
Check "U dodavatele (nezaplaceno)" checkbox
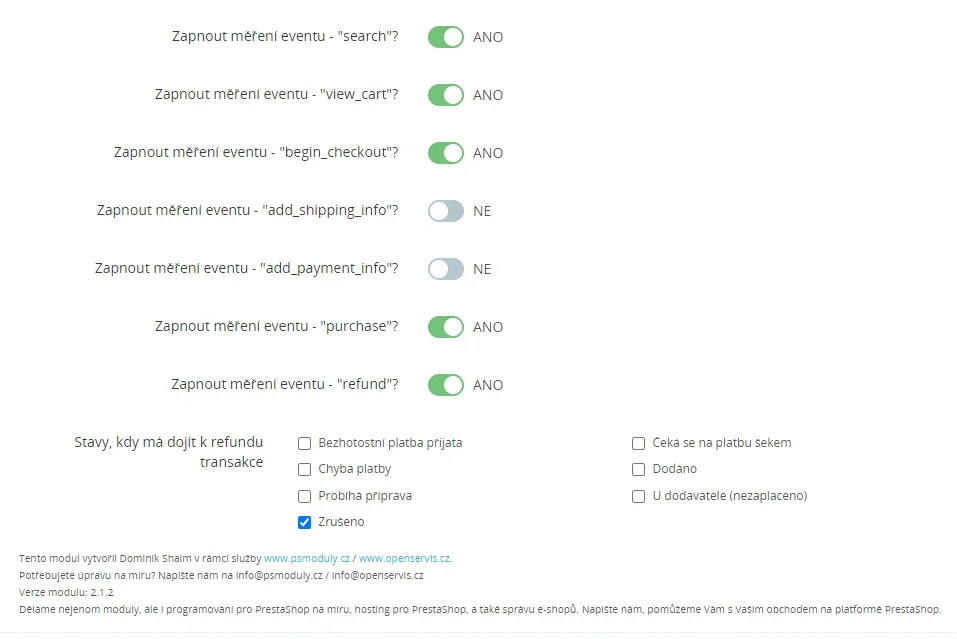tap(638, 496)
